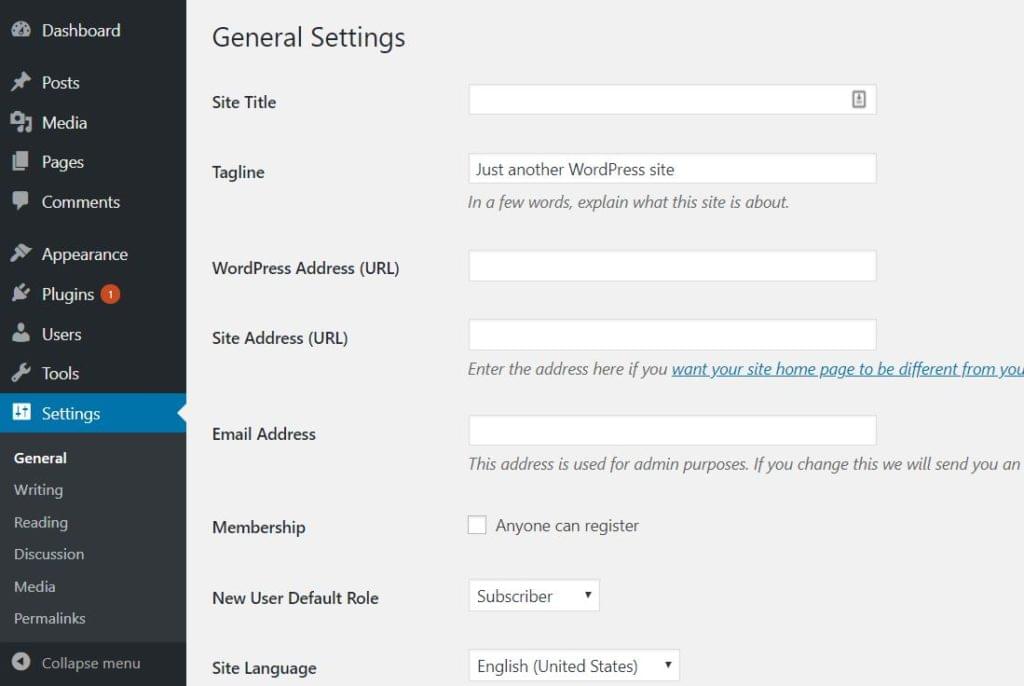Follow the site home page different link
Screen dimensions: 1024x686
tap(846, 369)
